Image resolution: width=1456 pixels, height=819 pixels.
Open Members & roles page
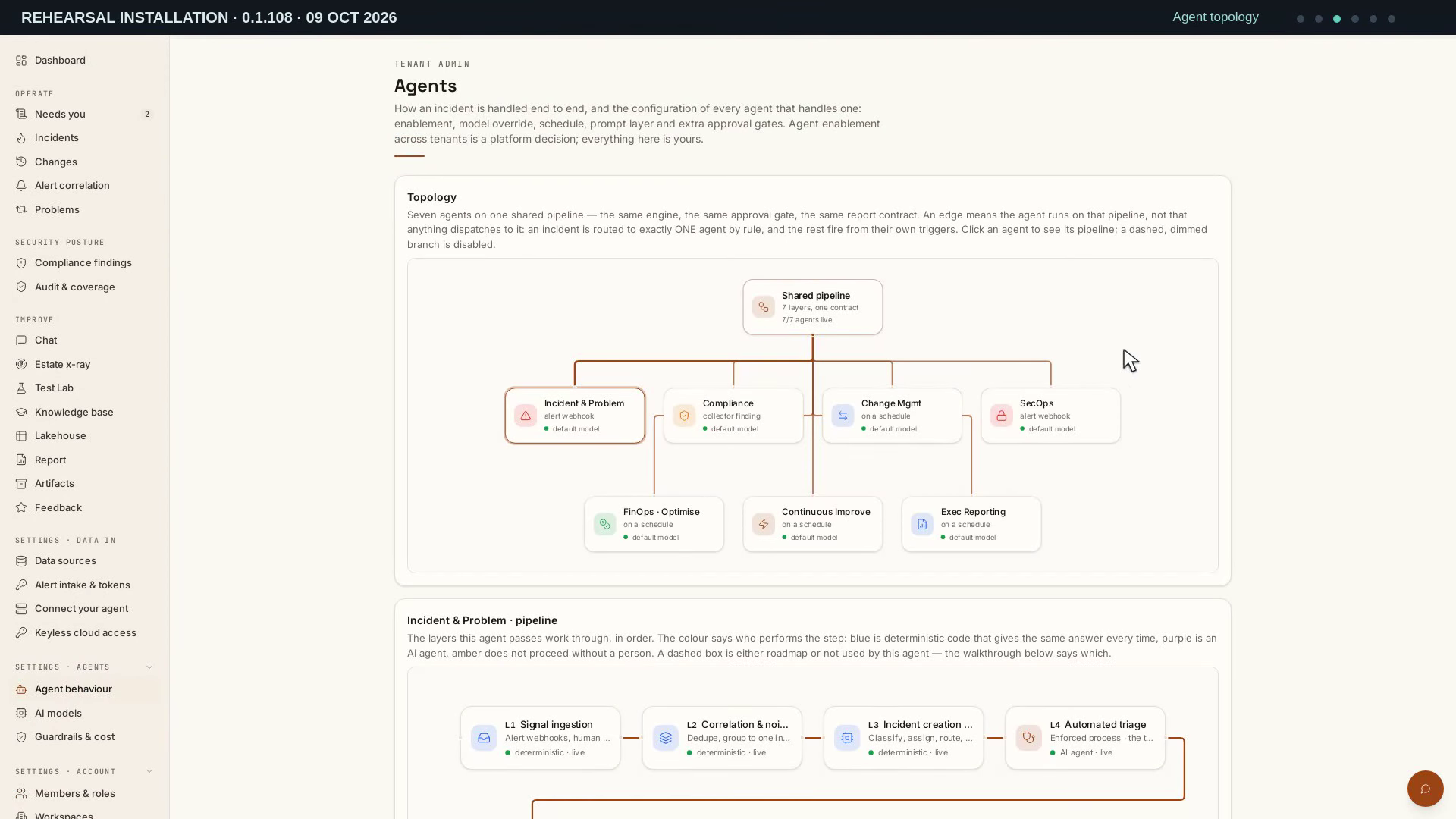pos(84,794)
